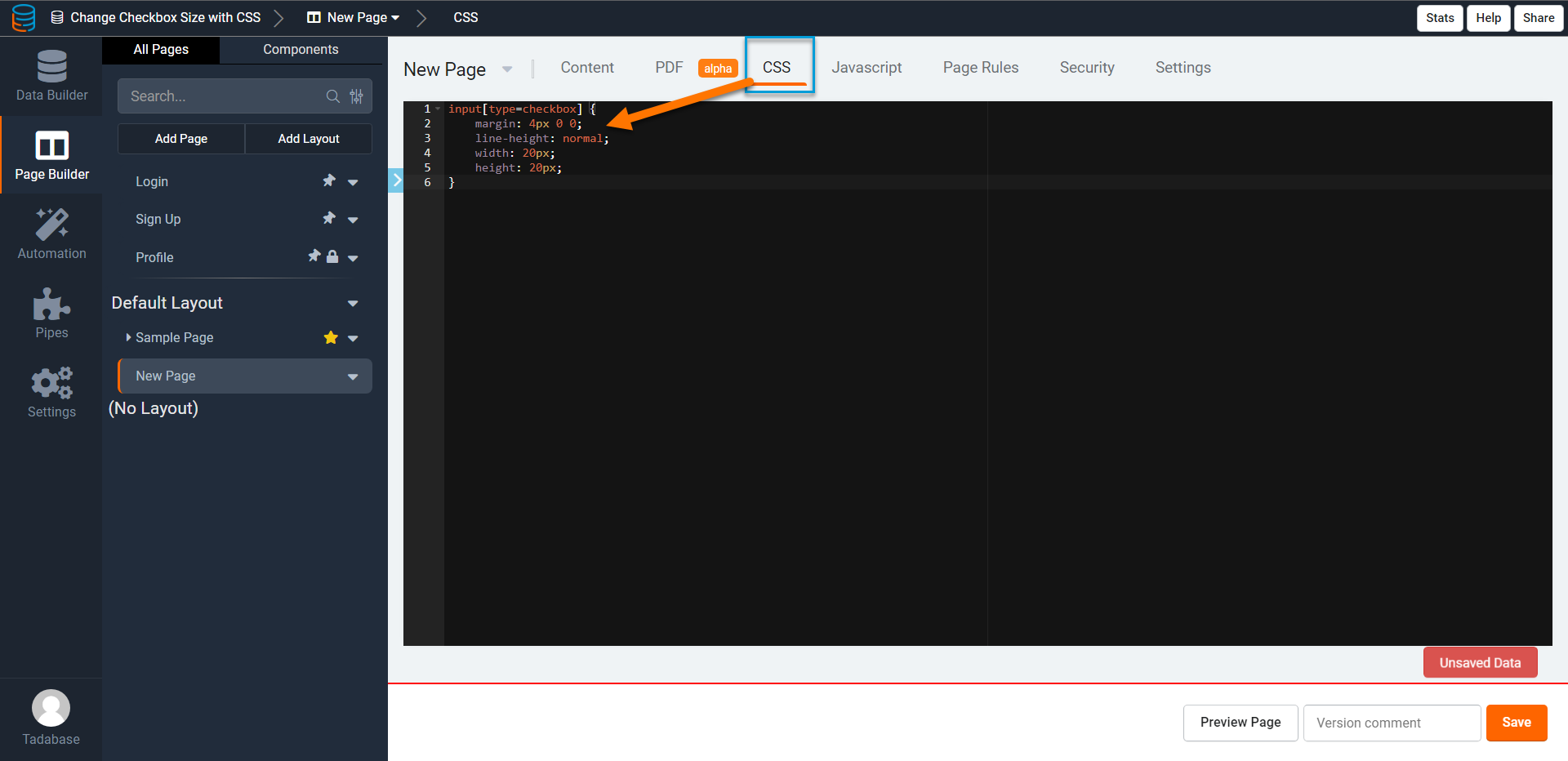Switch to the Components tab

(301, 49)
